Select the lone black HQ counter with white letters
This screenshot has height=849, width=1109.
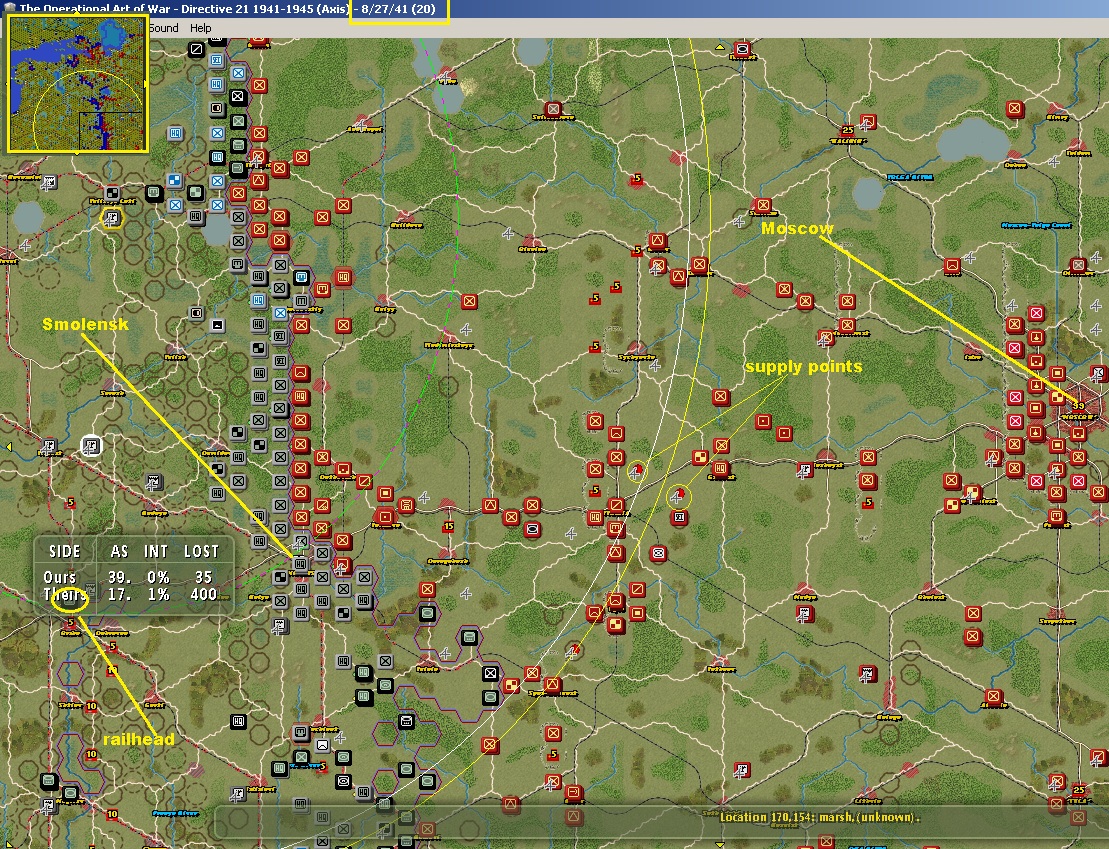tap(238, 722)
